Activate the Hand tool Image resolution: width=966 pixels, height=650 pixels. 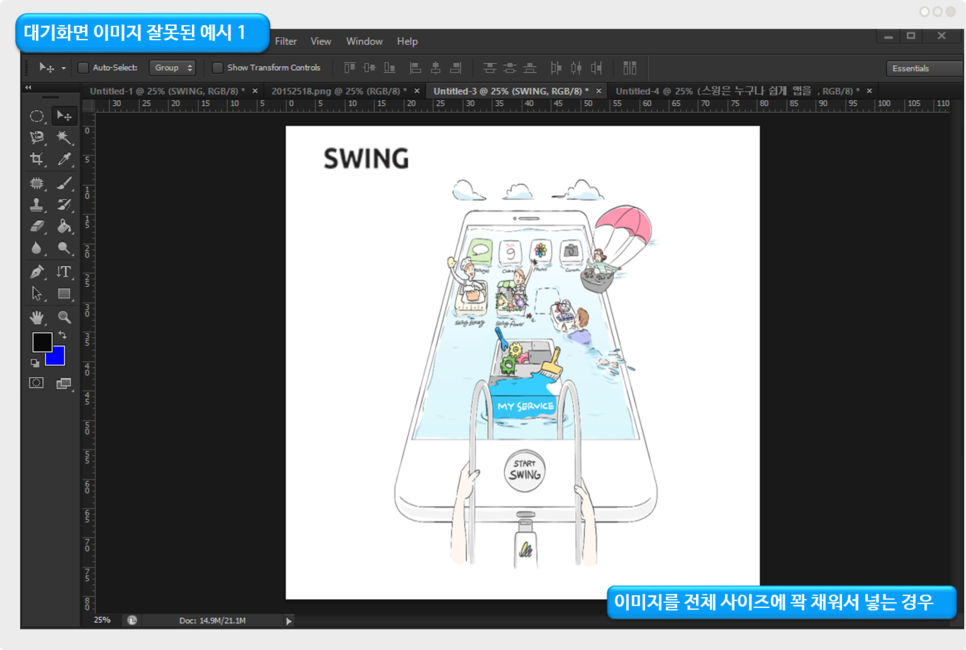37,317
